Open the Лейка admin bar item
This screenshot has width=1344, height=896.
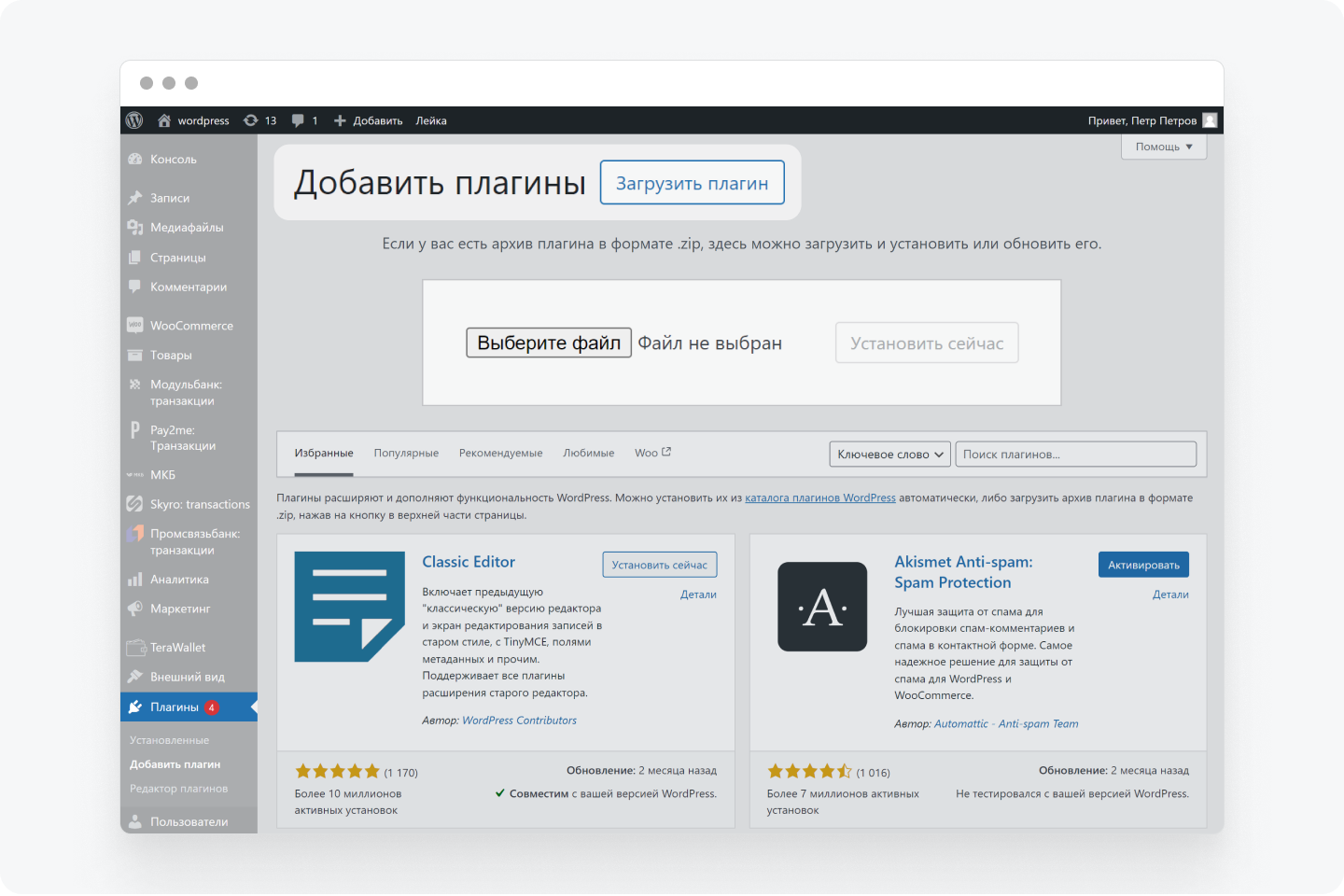point(431,120)
